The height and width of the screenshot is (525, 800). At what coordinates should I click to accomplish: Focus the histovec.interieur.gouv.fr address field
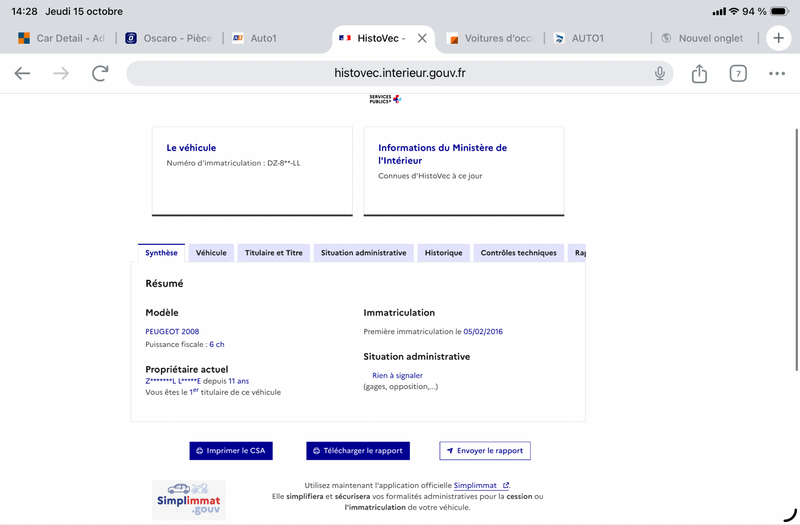(399, 73)
